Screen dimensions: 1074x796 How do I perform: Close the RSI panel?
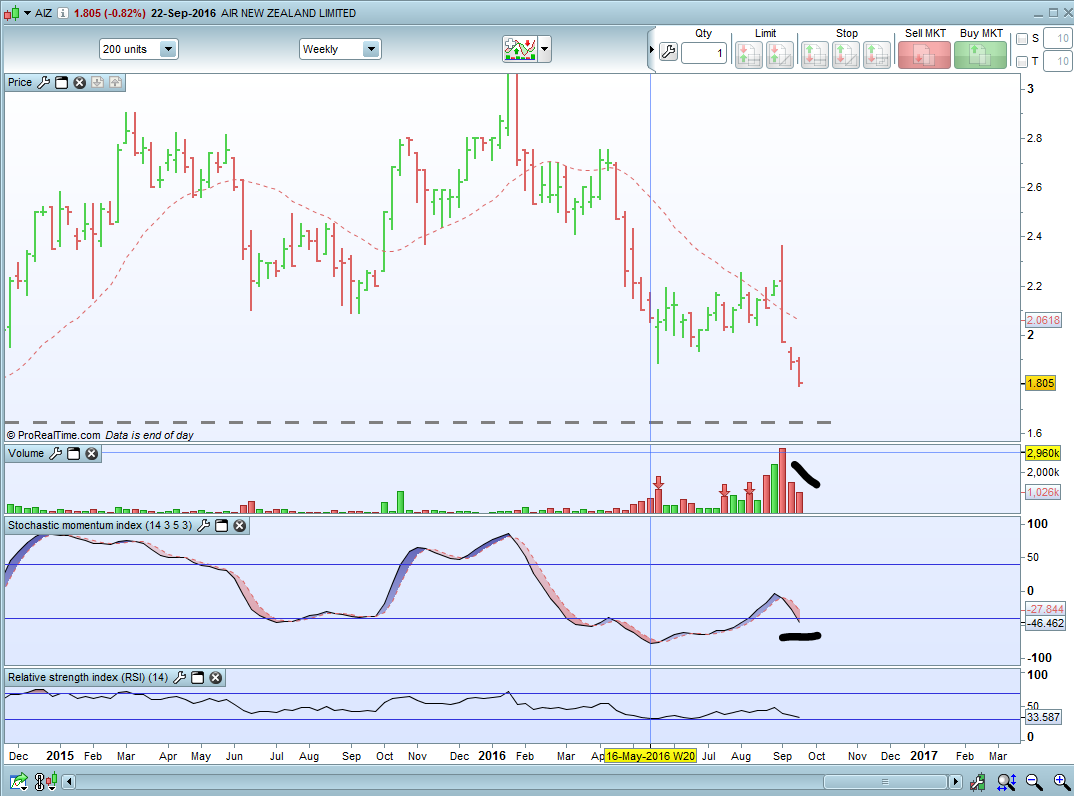pos(215,677)
